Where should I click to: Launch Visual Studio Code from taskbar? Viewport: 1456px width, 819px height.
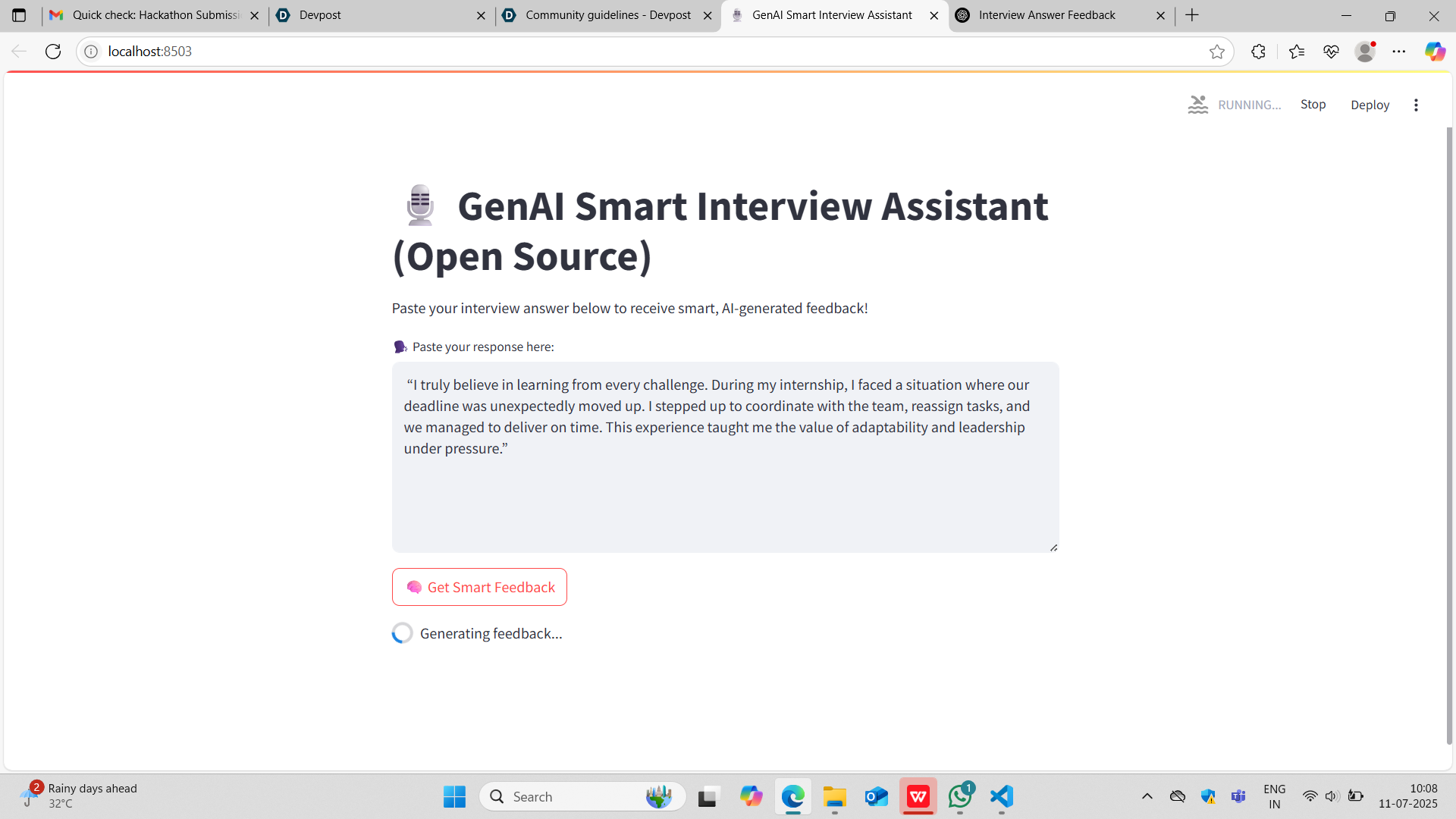(1001, 796)
